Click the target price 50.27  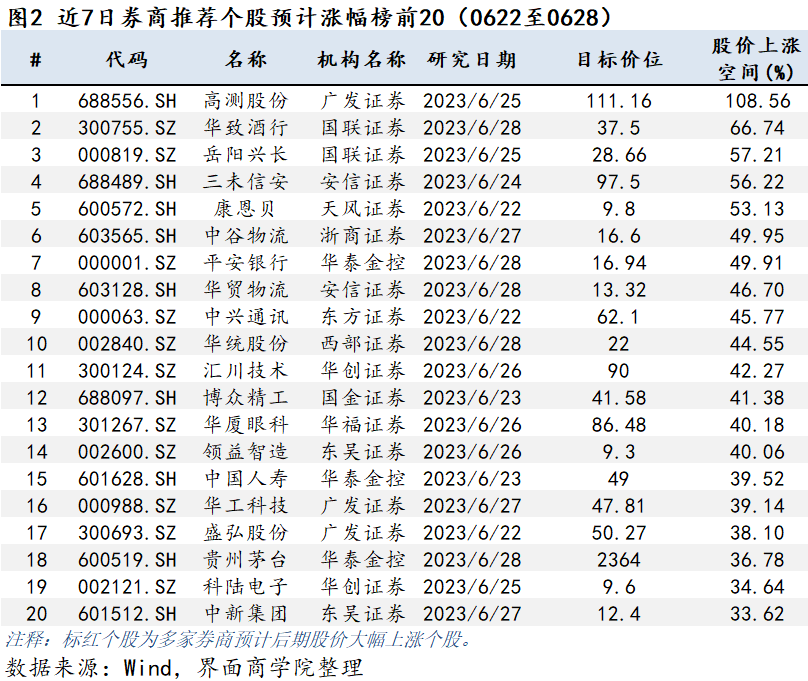618,533
